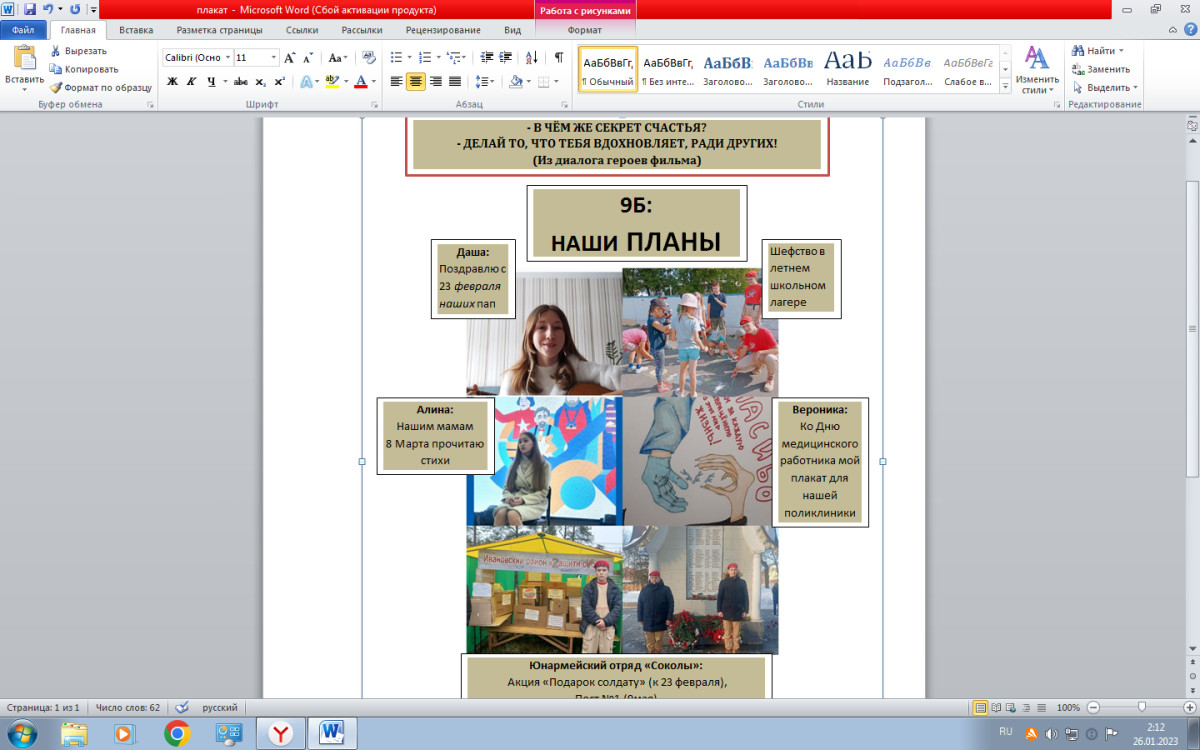Apply superscript formatting
The image size is (1200, 750).
279,82
